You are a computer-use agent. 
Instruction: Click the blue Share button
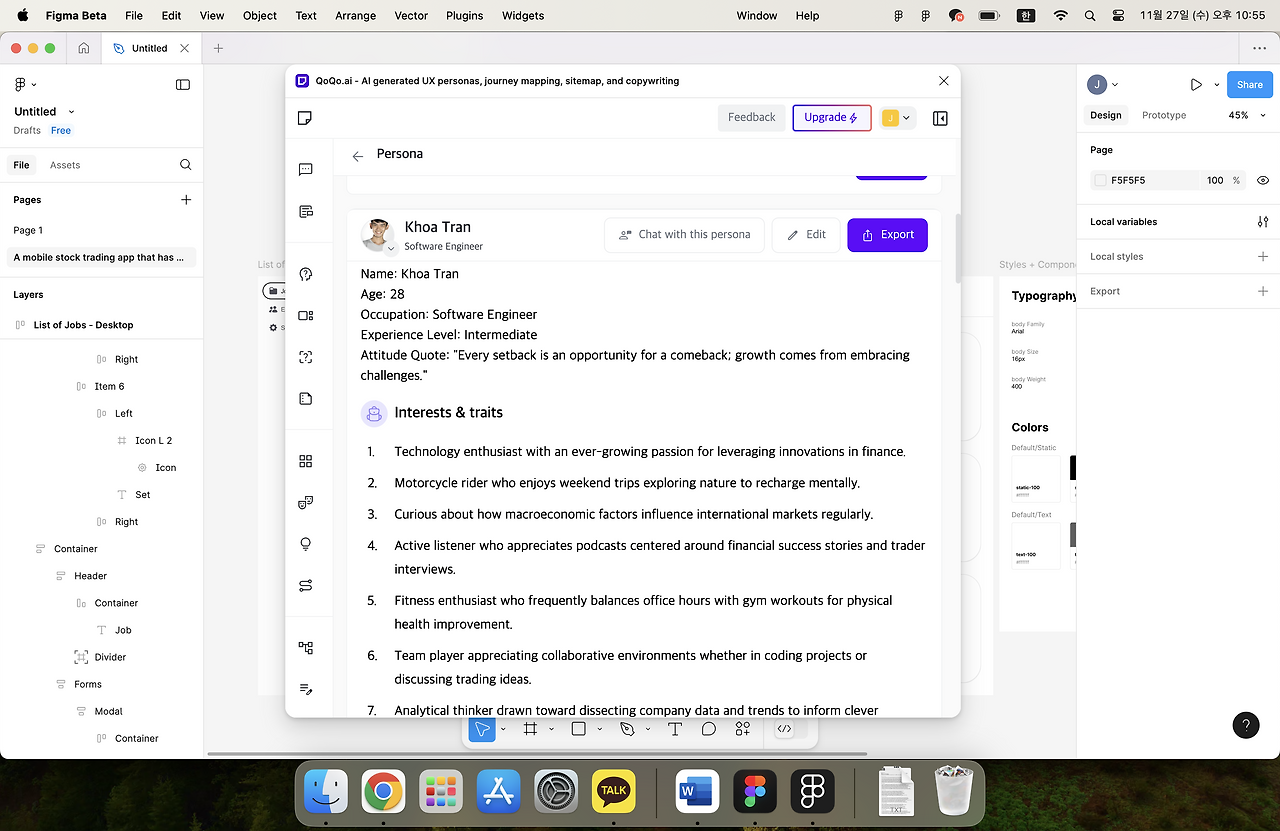coord(1250,85)
